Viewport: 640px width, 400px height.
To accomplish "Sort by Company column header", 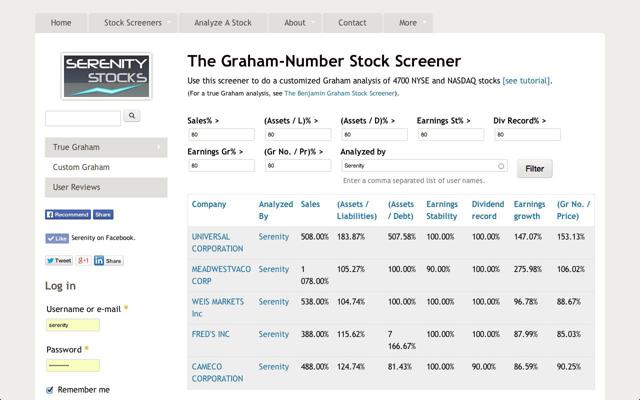I will tap(209, 204).
